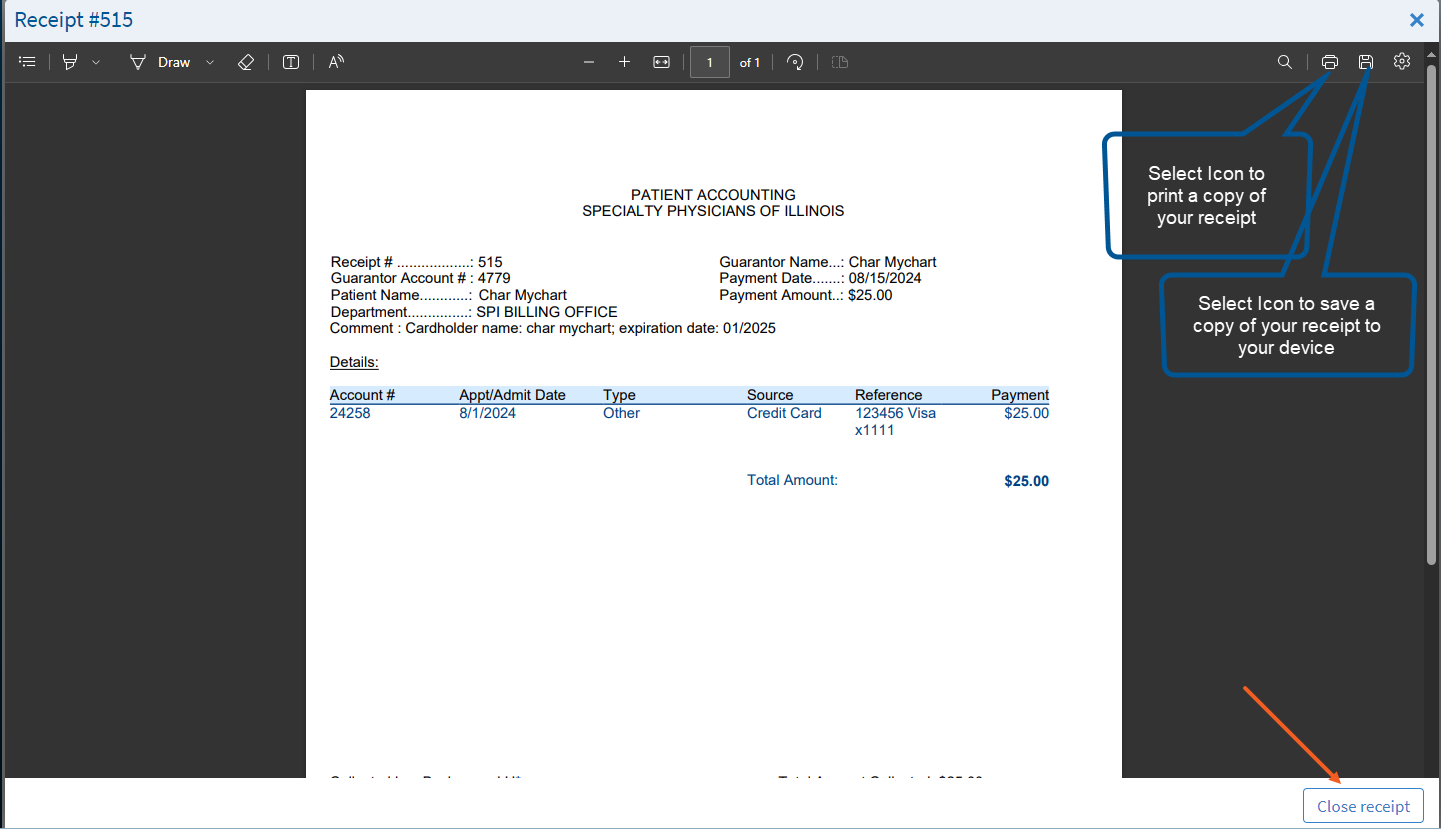Zoom out of the receipt PDF
Viewport: 1441px width, 829px height.
(x=589, y=62)
